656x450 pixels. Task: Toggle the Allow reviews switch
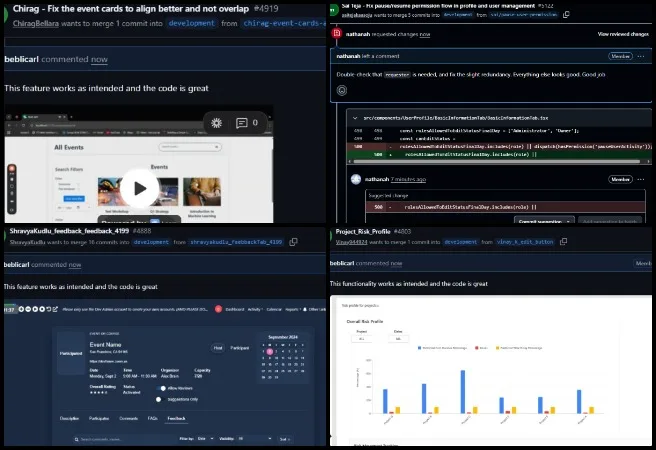tap(161, 389)
